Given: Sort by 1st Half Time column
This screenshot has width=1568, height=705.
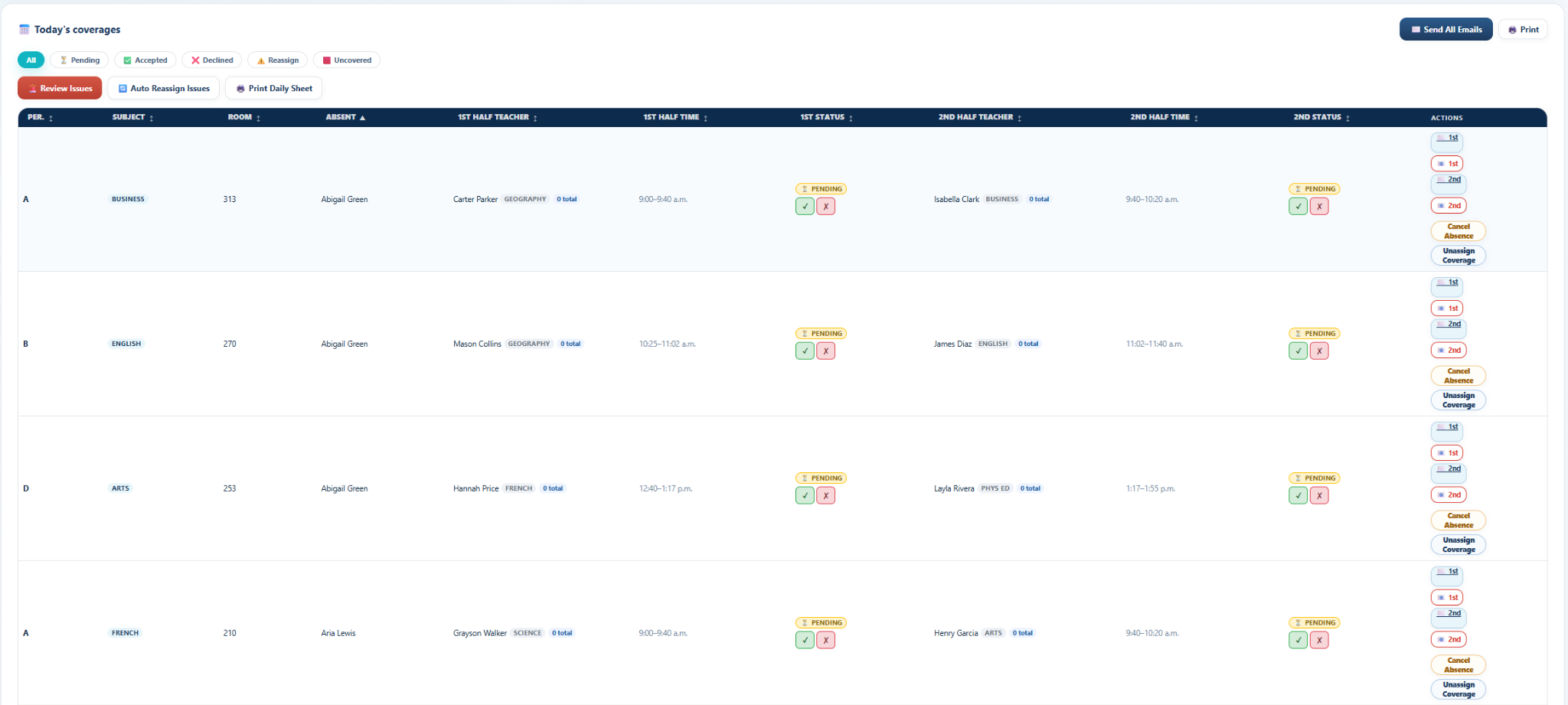Looking at the screenshot, I should (675, 117).
